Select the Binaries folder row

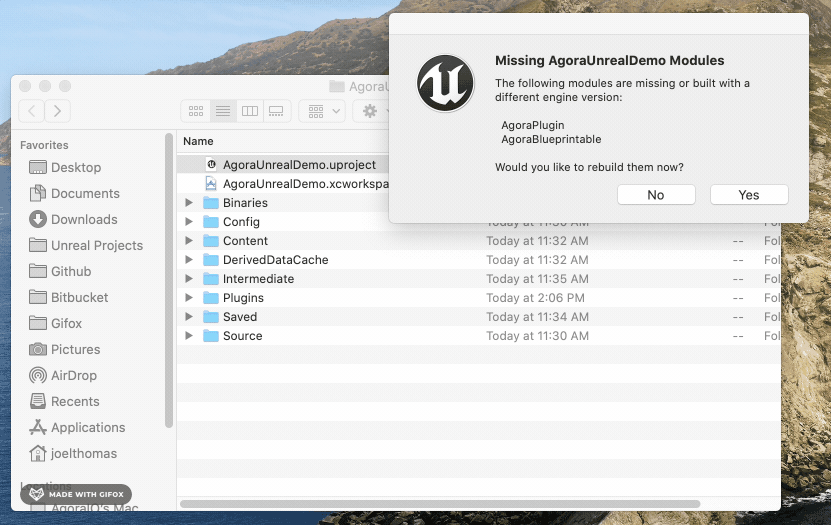point(283,202)
